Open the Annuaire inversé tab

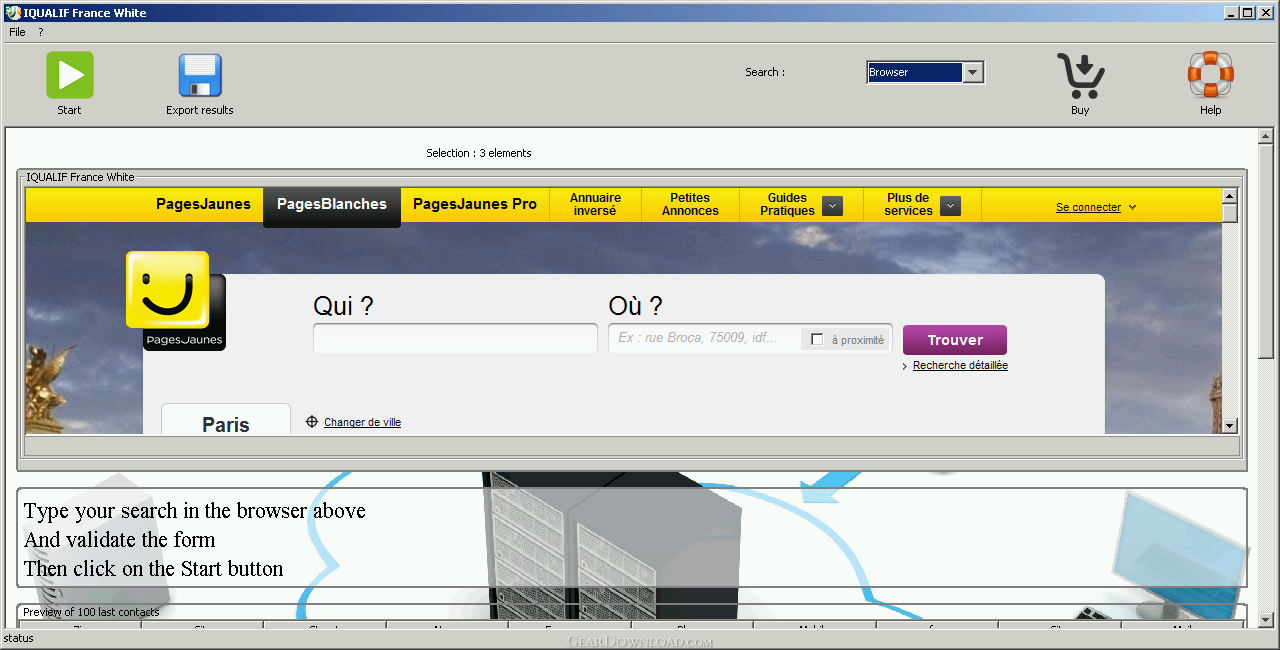point(595,204)
